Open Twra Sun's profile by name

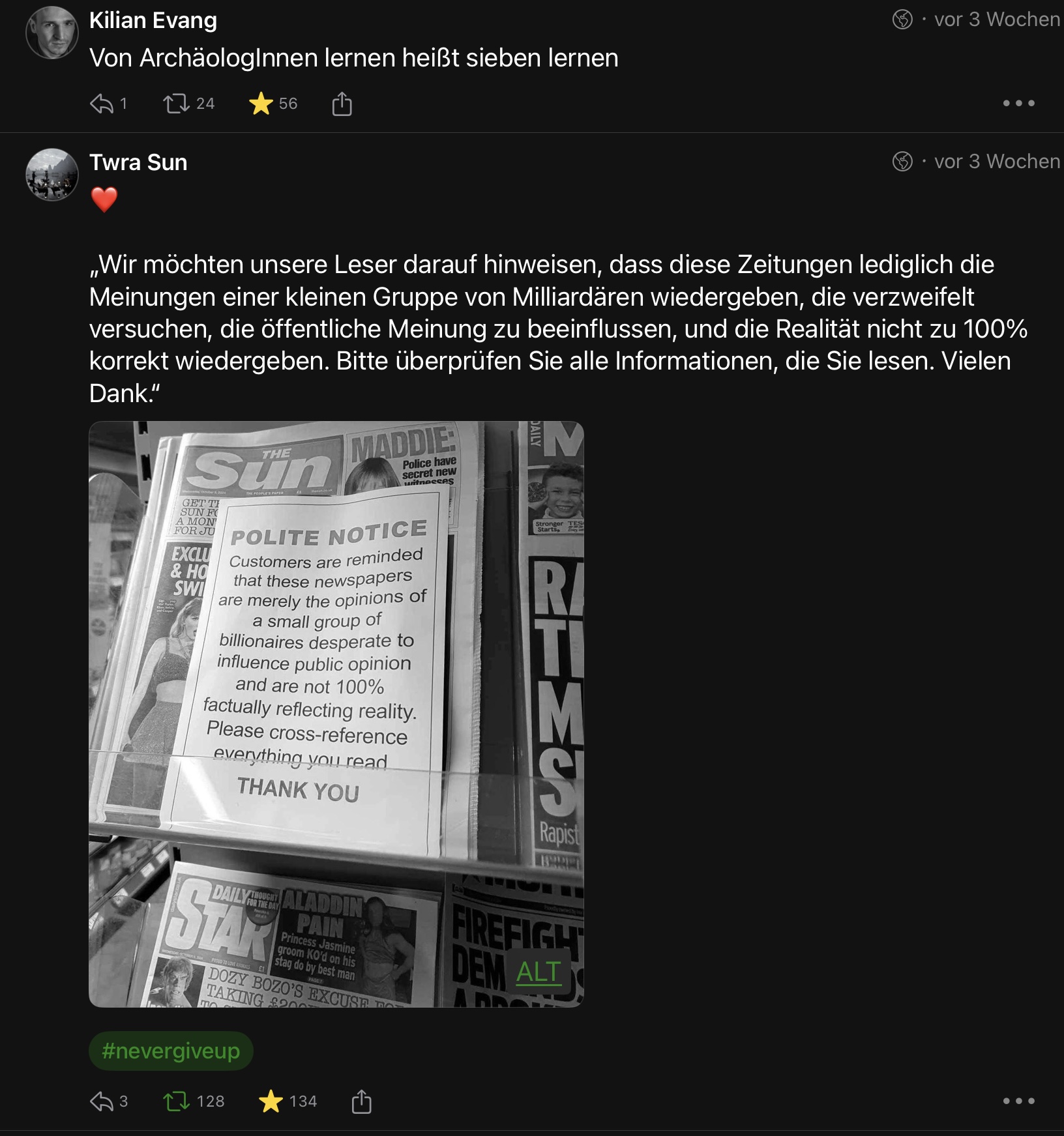[138, 162]
